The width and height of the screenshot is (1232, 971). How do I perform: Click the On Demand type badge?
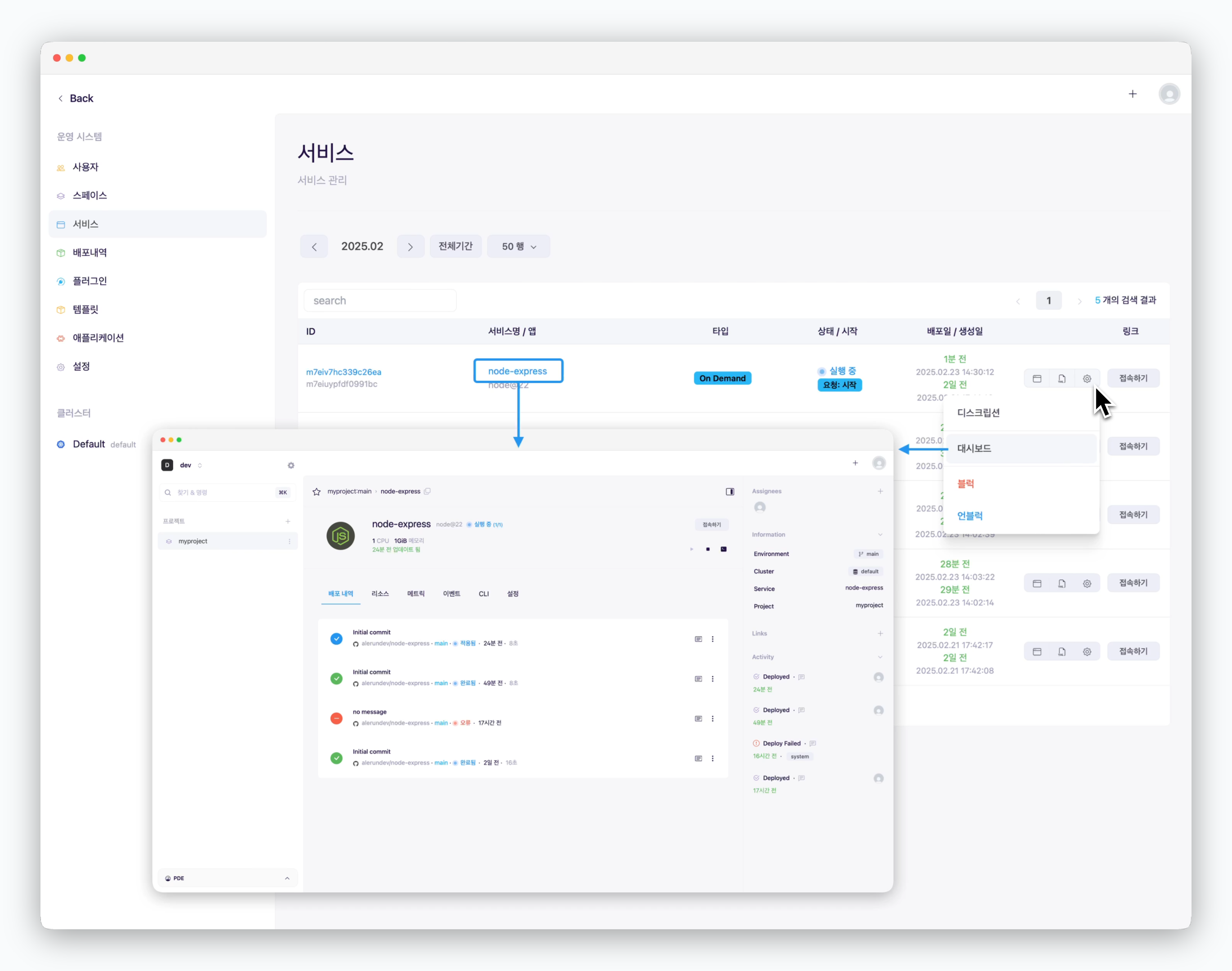(722, 378)
